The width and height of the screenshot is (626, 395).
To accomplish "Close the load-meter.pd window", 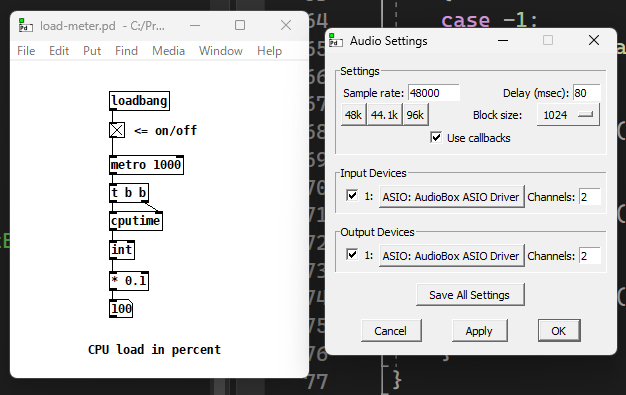I will point(286,26).
